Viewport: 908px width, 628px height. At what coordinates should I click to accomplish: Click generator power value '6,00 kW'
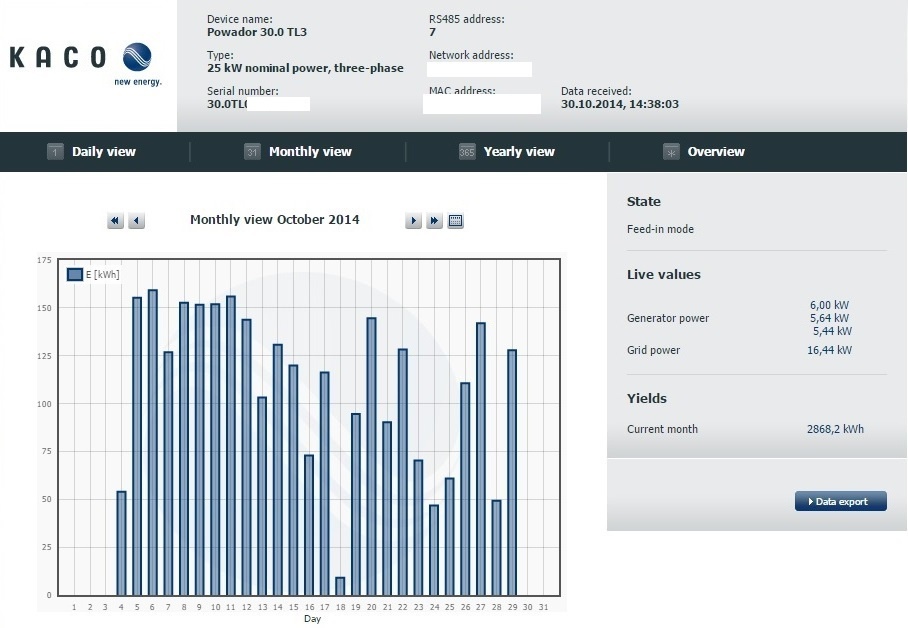pos(829,305)
